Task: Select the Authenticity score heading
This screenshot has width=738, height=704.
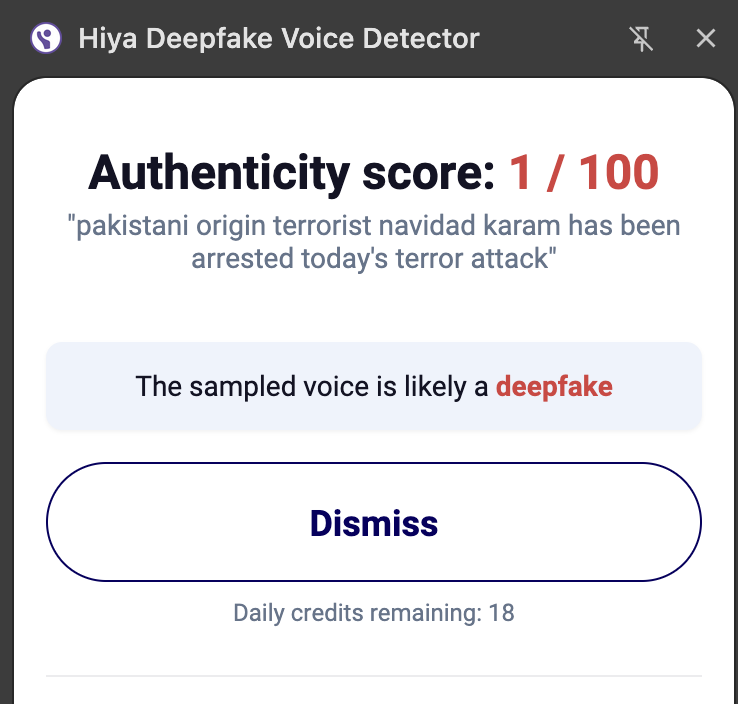Action: (373, 172)
